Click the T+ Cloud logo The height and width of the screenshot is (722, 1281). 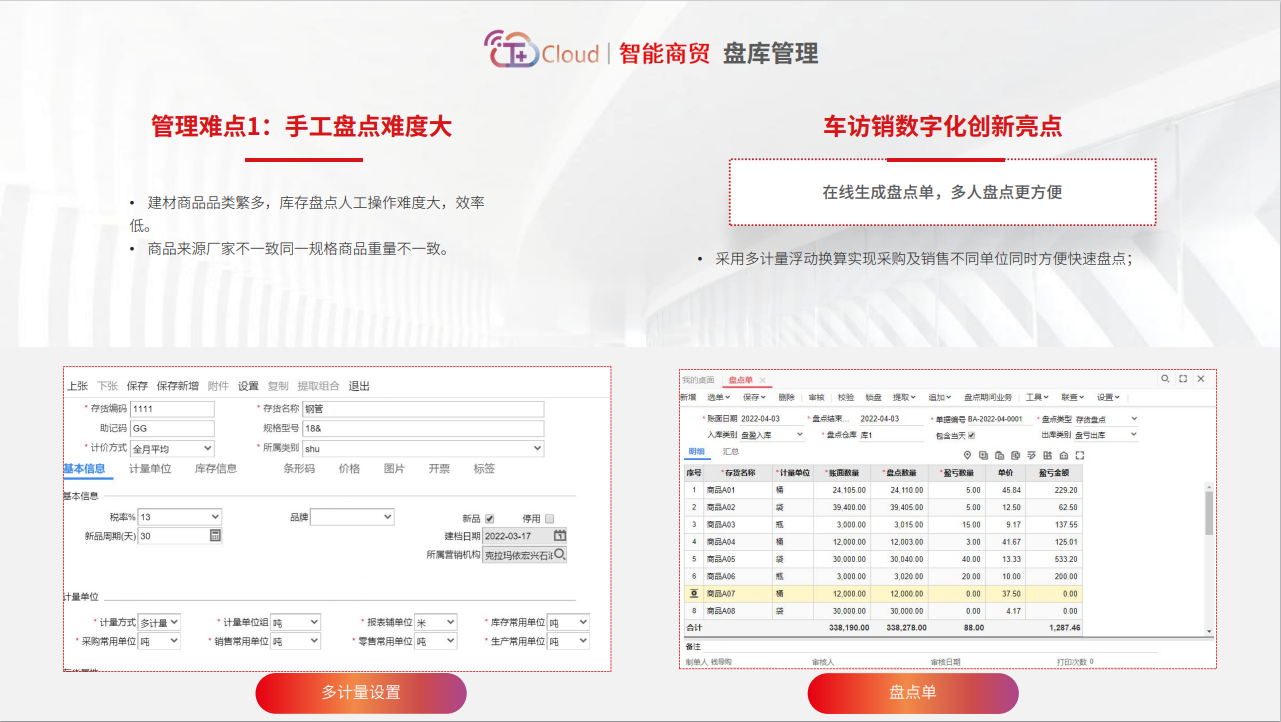pos(541,52)
